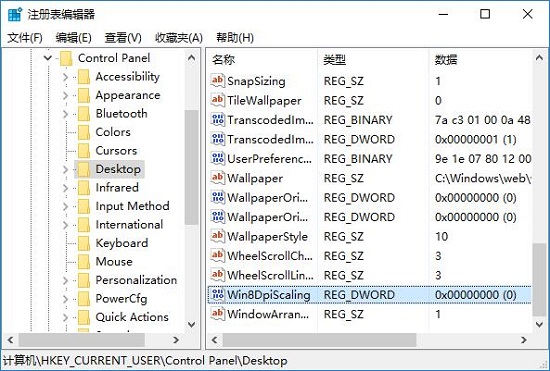Click the Wallpaper string value icon
550x371 pixels.
(217, 178)
